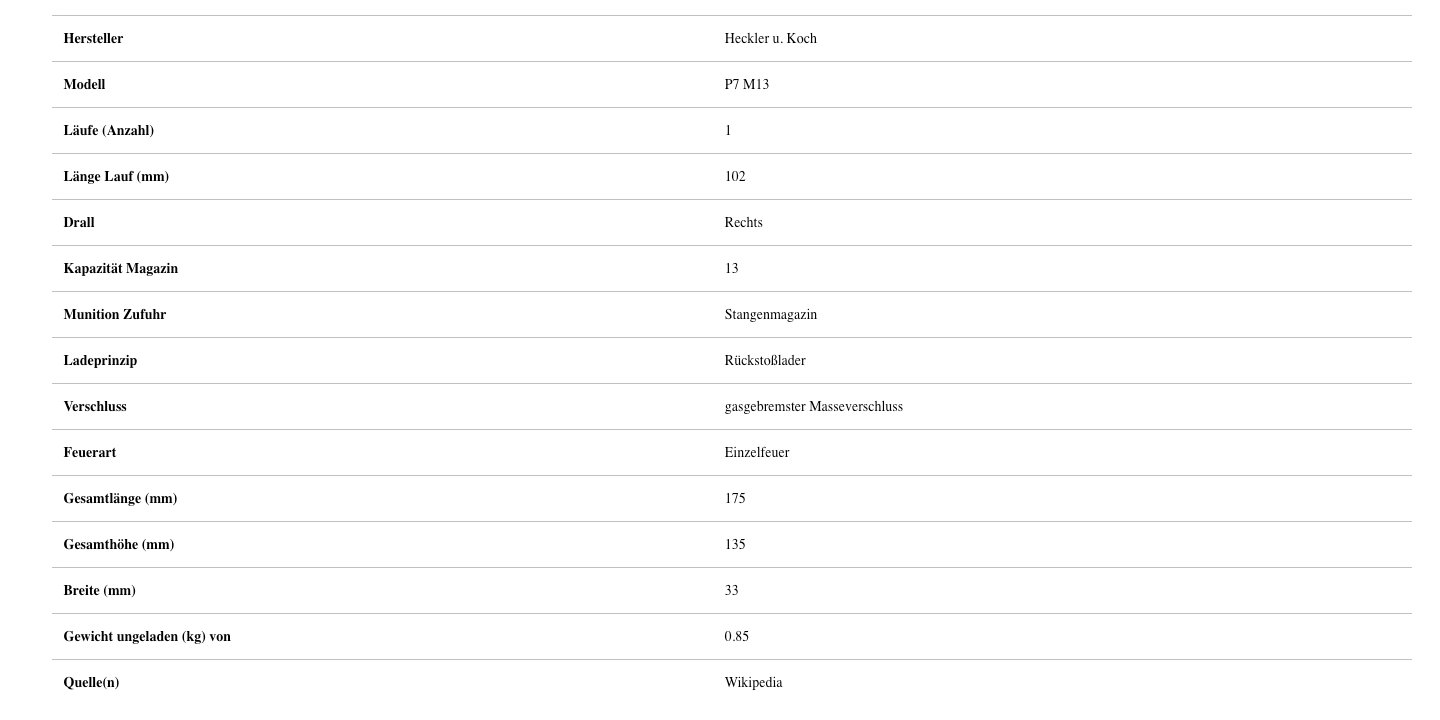Select the weight value 0.85
The image size is (1440, 720).
[736, 637]
